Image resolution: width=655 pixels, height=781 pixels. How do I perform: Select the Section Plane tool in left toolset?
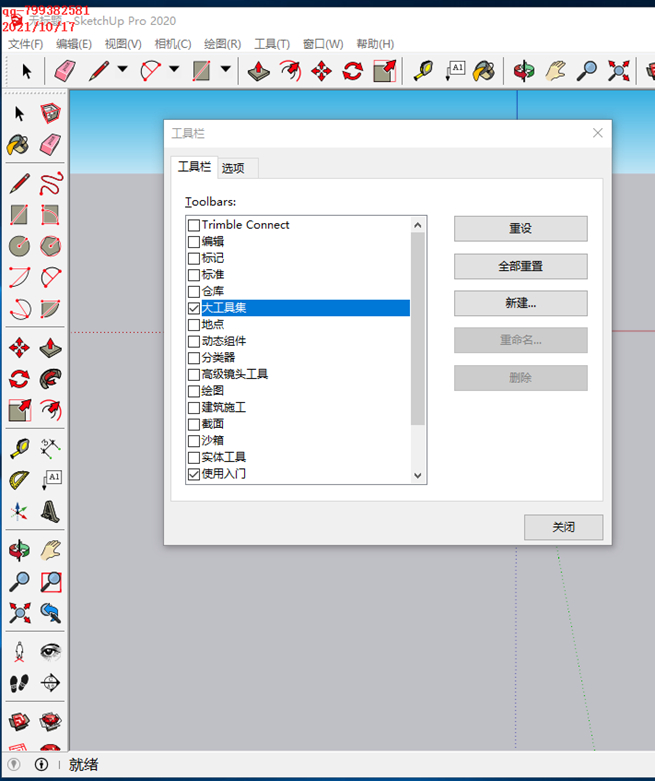coord(50,683)
